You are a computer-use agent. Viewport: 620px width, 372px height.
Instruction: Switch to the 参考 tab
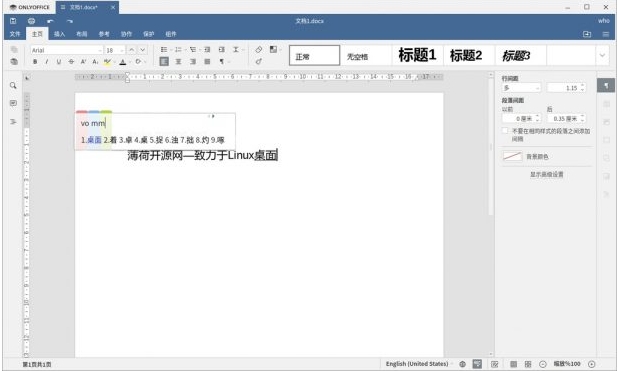click(x=104, y=34)
